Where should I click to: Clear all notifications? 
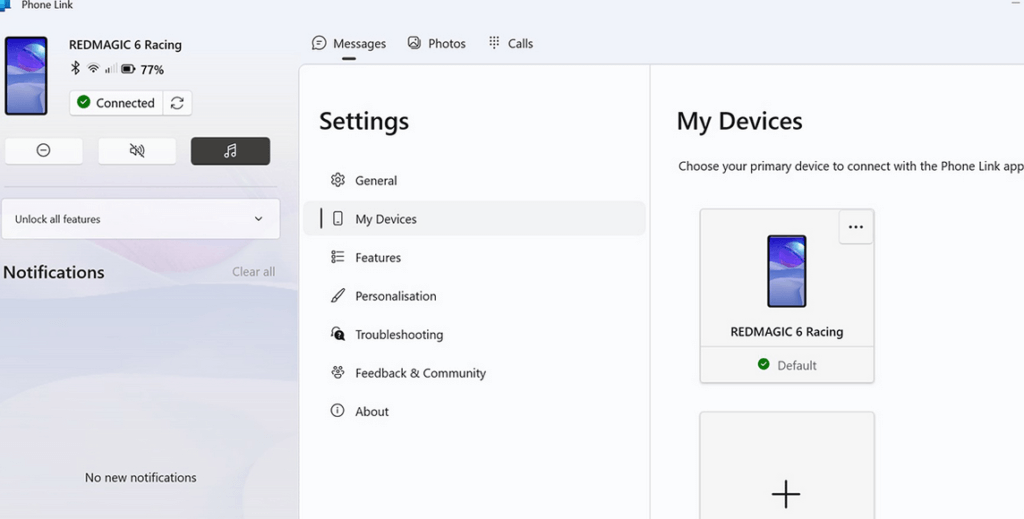253,272
